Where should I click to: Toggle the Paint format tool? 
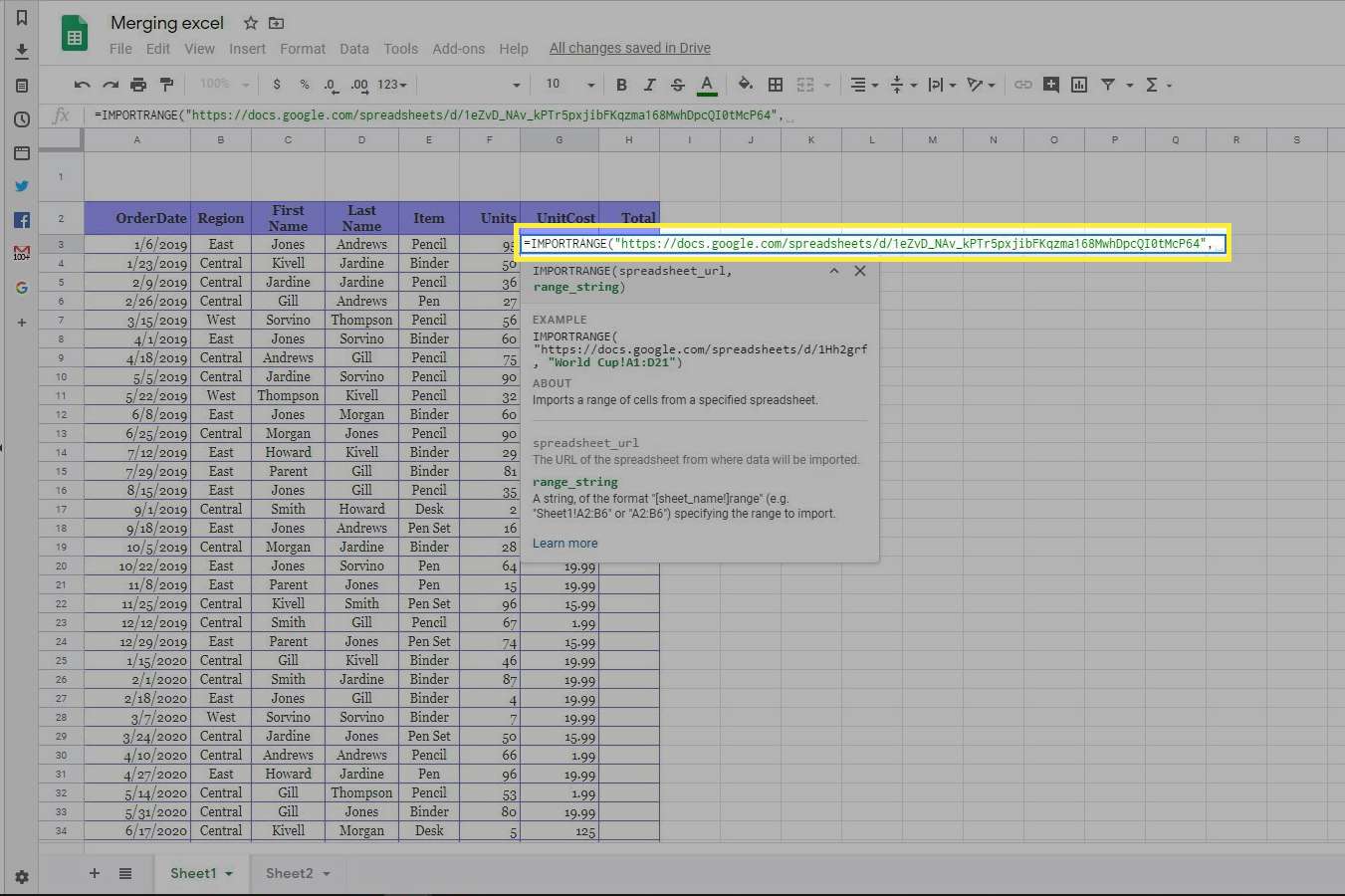166,86
